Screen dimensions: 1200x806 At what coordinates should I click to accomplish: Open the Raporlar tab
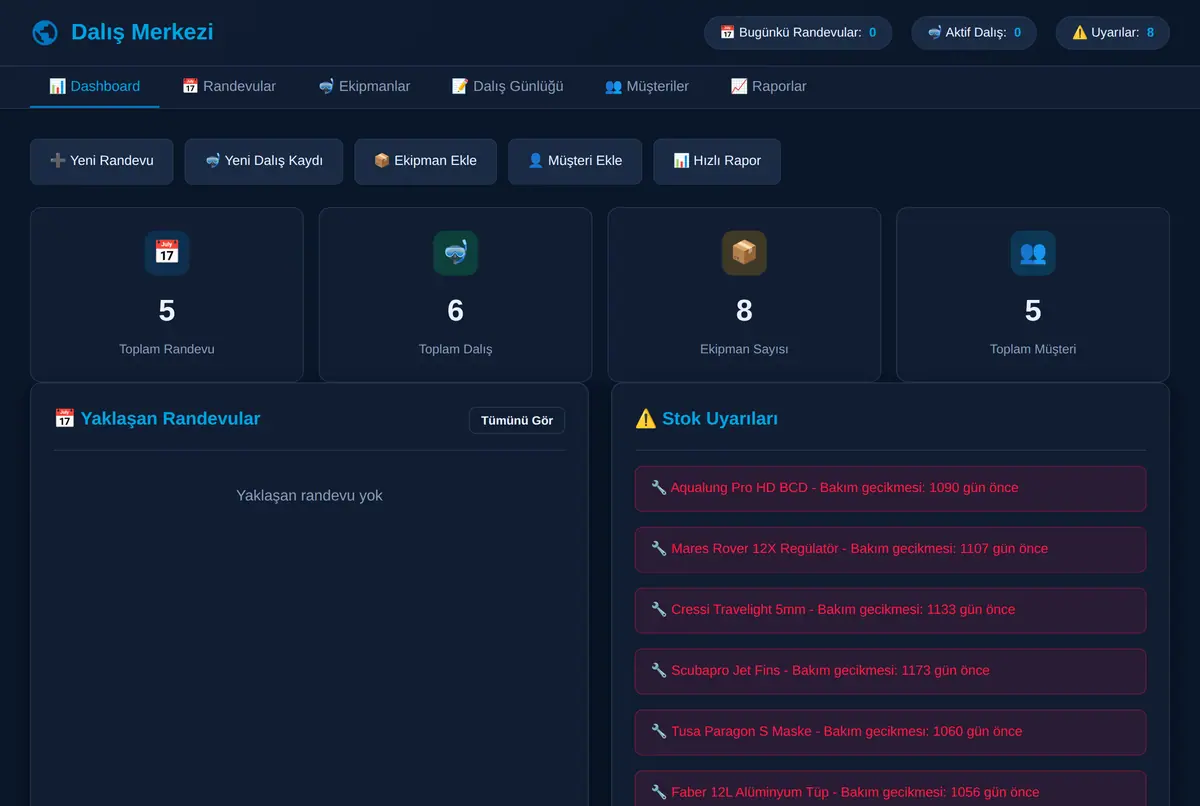[768, 86]
